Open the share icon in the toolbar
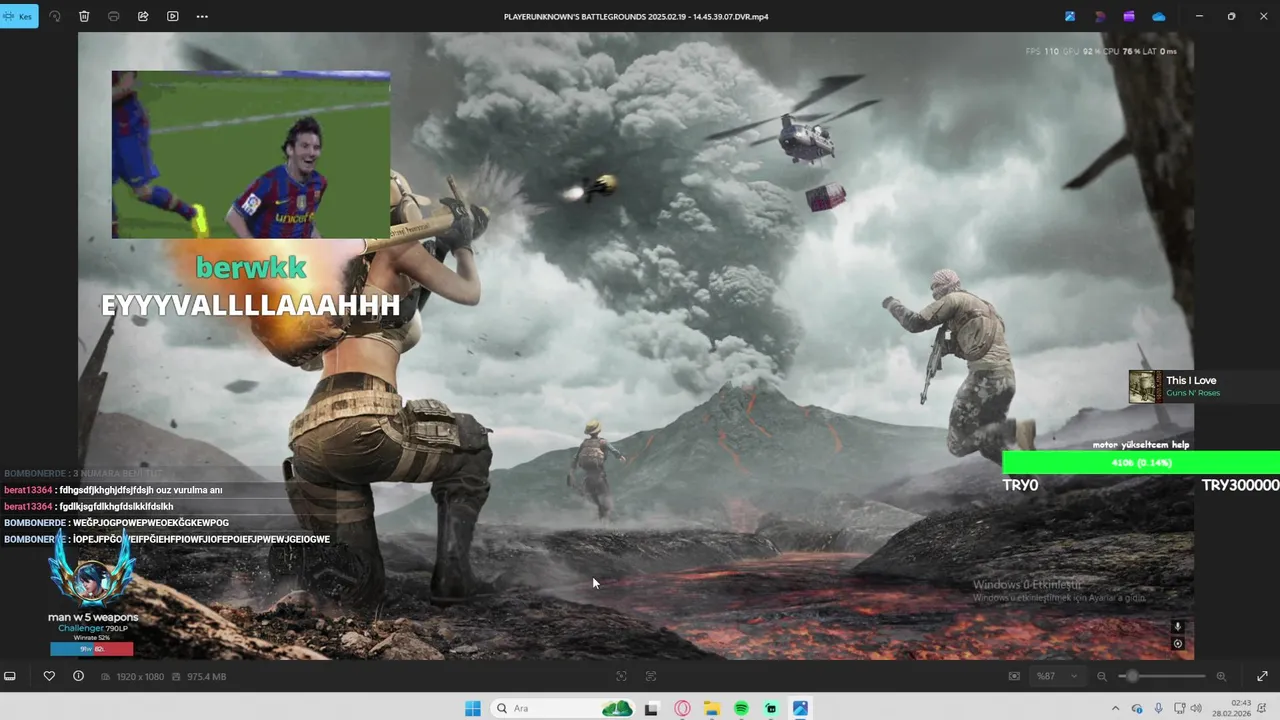 143,16
